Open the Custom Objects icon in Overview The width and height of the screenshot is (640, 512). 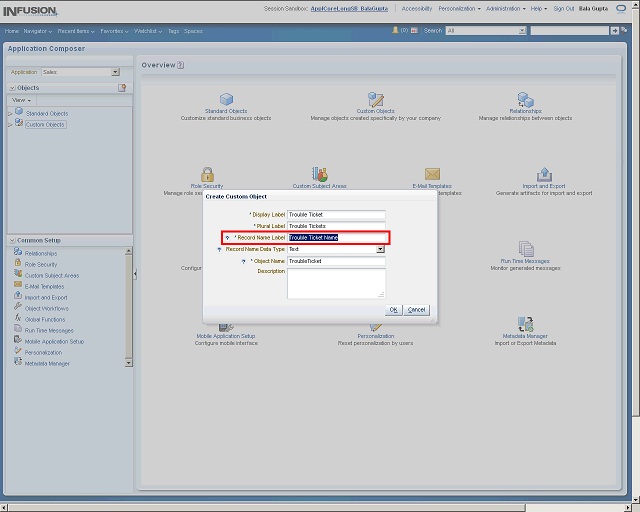tap(376, 99)
